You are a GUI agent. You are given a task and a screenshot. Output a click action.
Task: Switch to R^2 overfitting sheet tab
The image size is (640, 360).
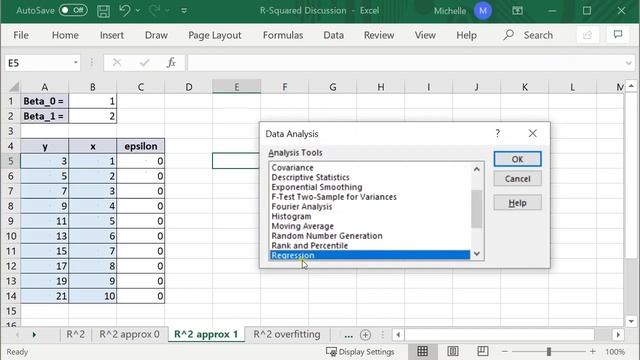[287, 334]
